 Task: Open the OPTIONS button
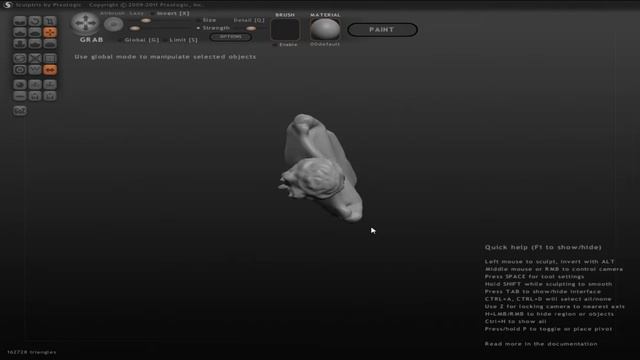pos(231,37)
